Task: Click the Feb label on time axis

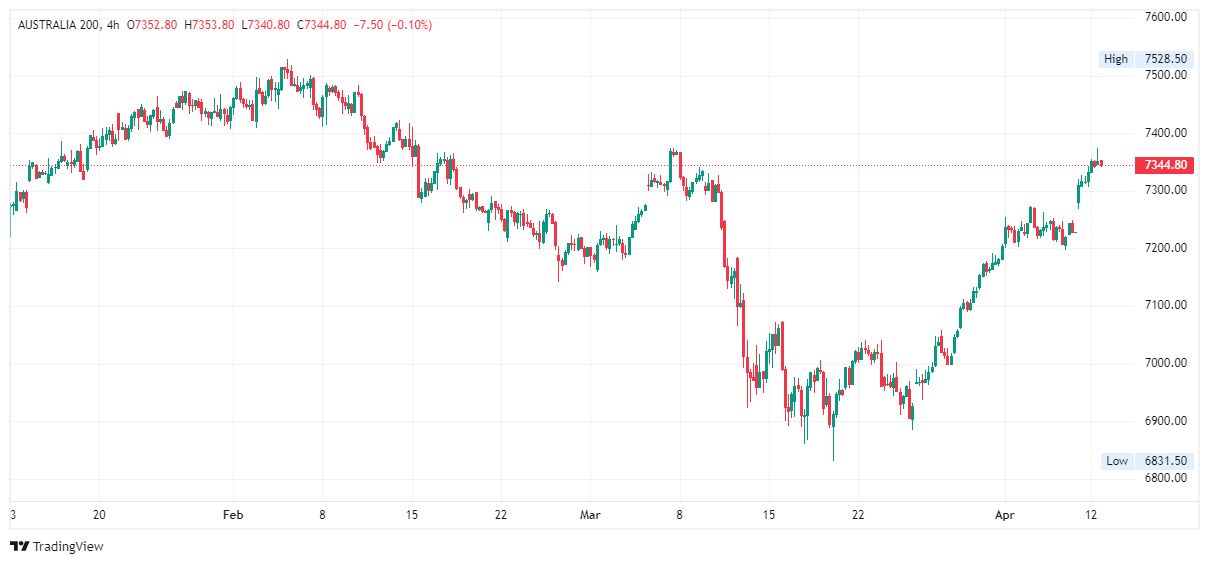Action: (x=233, y=515)
